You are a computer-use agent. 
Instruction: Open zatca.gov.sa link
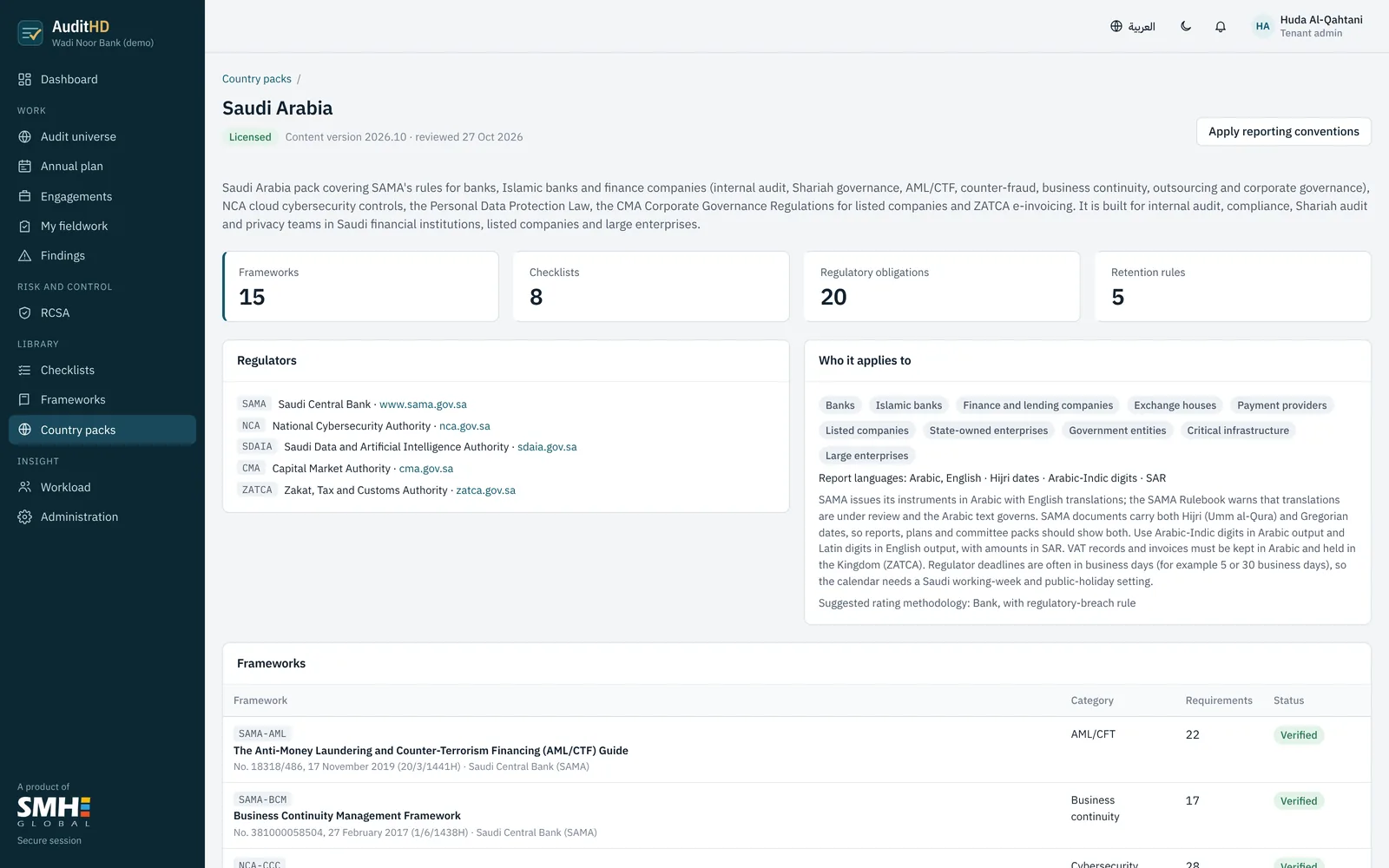click(485, 490)
